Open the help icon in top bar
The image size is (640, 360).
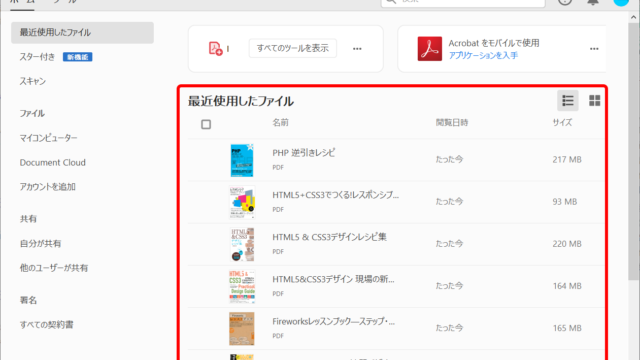(565, 2)
